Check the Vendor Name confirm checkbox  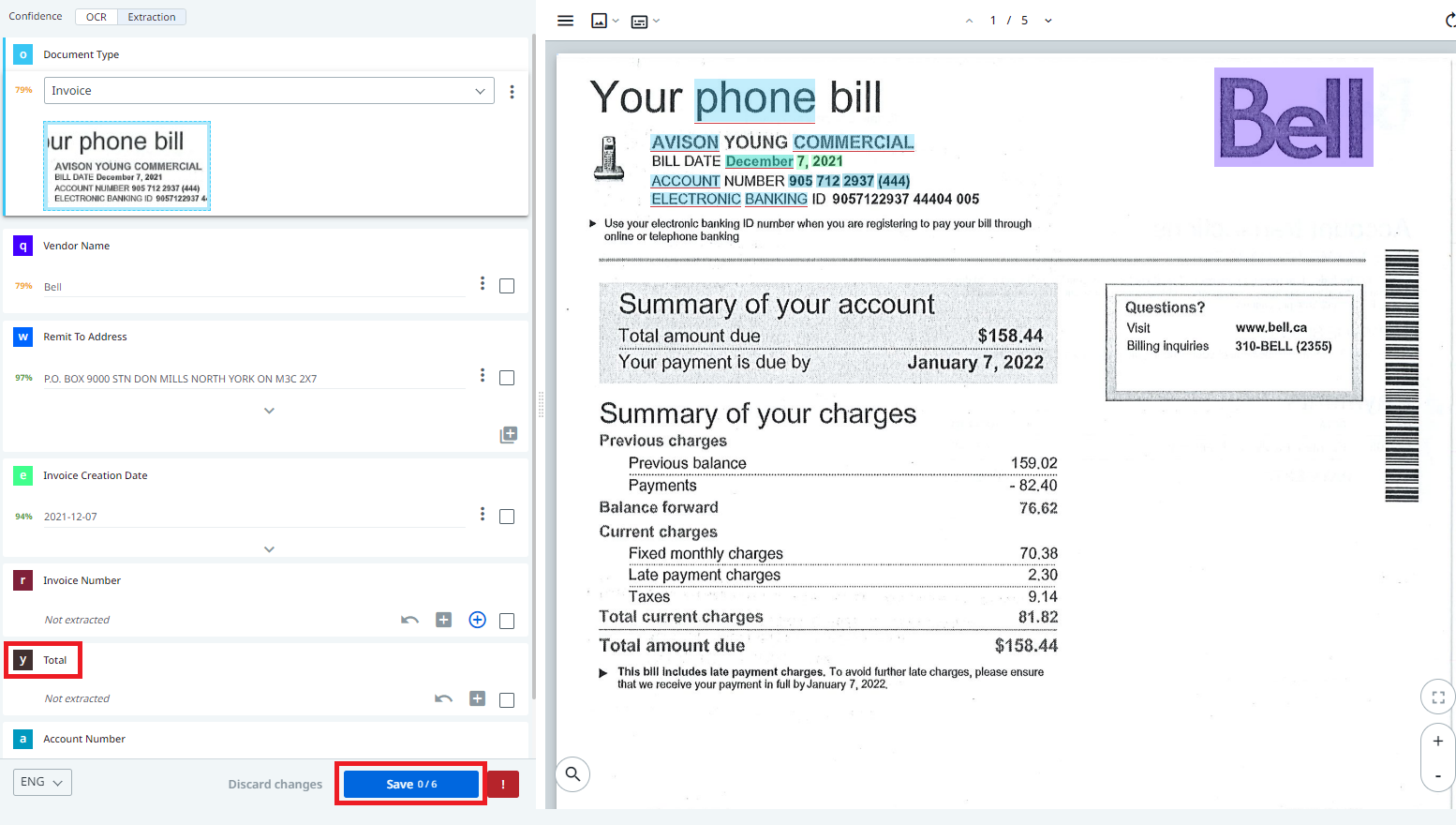pos(507,286)
